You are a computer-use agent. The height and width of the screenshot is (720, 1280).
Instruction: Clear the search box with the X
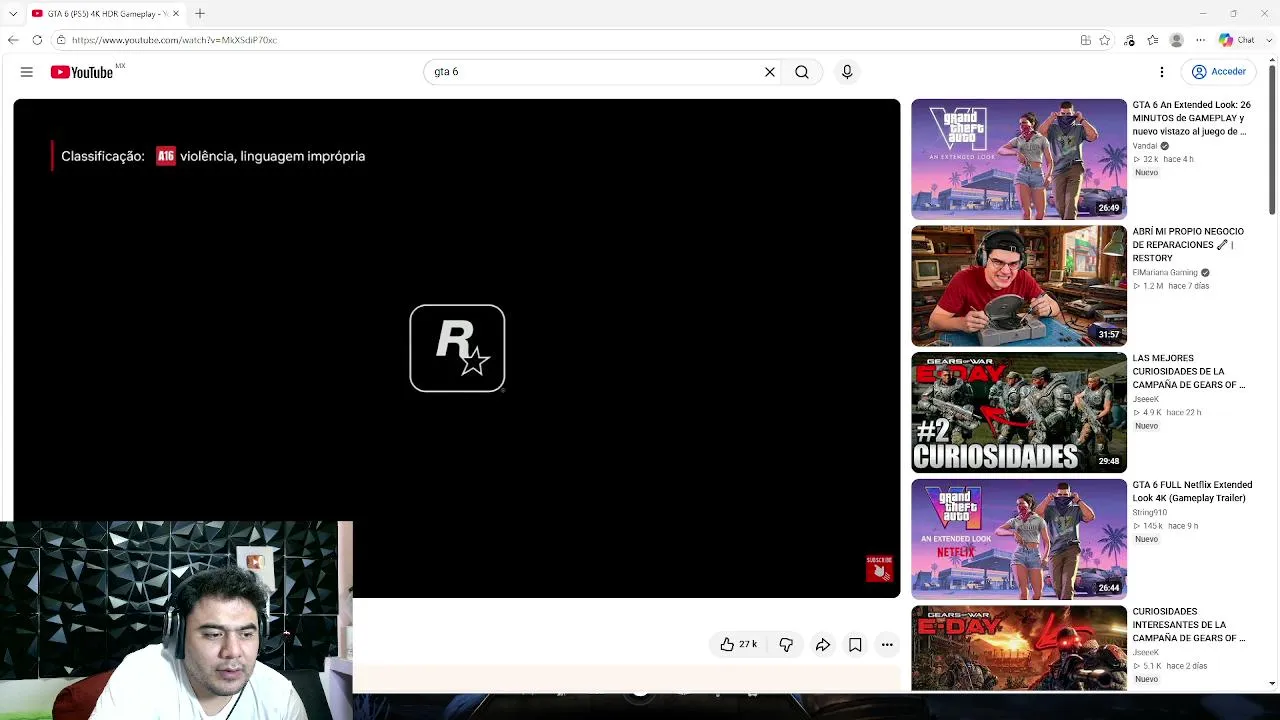click(x=770, y=72)
